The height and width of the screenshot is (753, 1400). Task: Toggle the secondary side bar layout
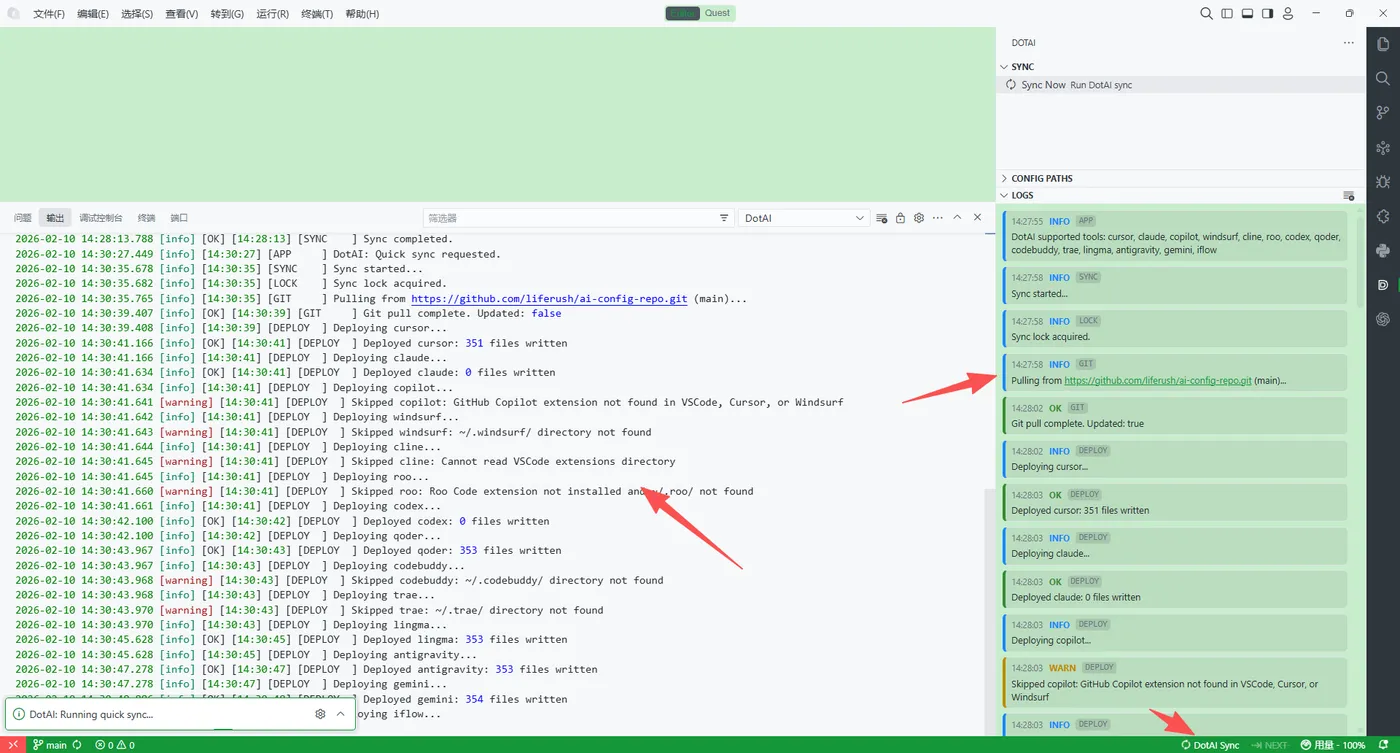(1267, 14)
